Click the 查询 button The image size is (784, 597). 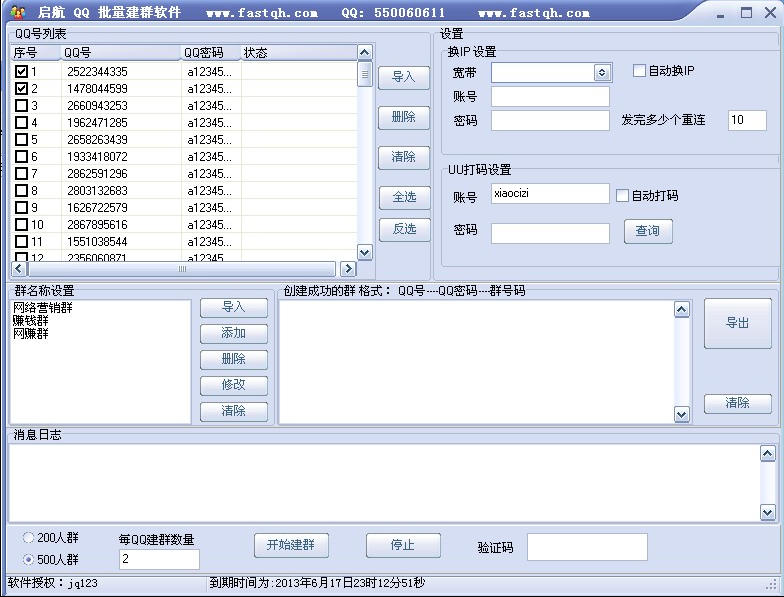click(x=648, y=231)
